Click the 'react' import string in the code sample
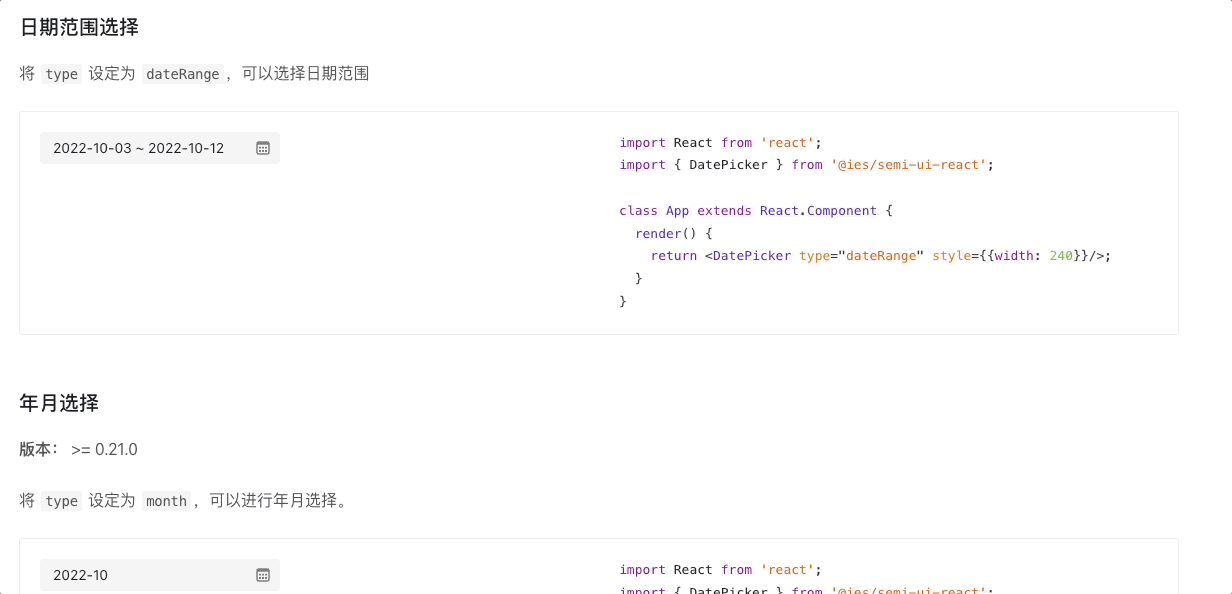 tap(788, 142)
